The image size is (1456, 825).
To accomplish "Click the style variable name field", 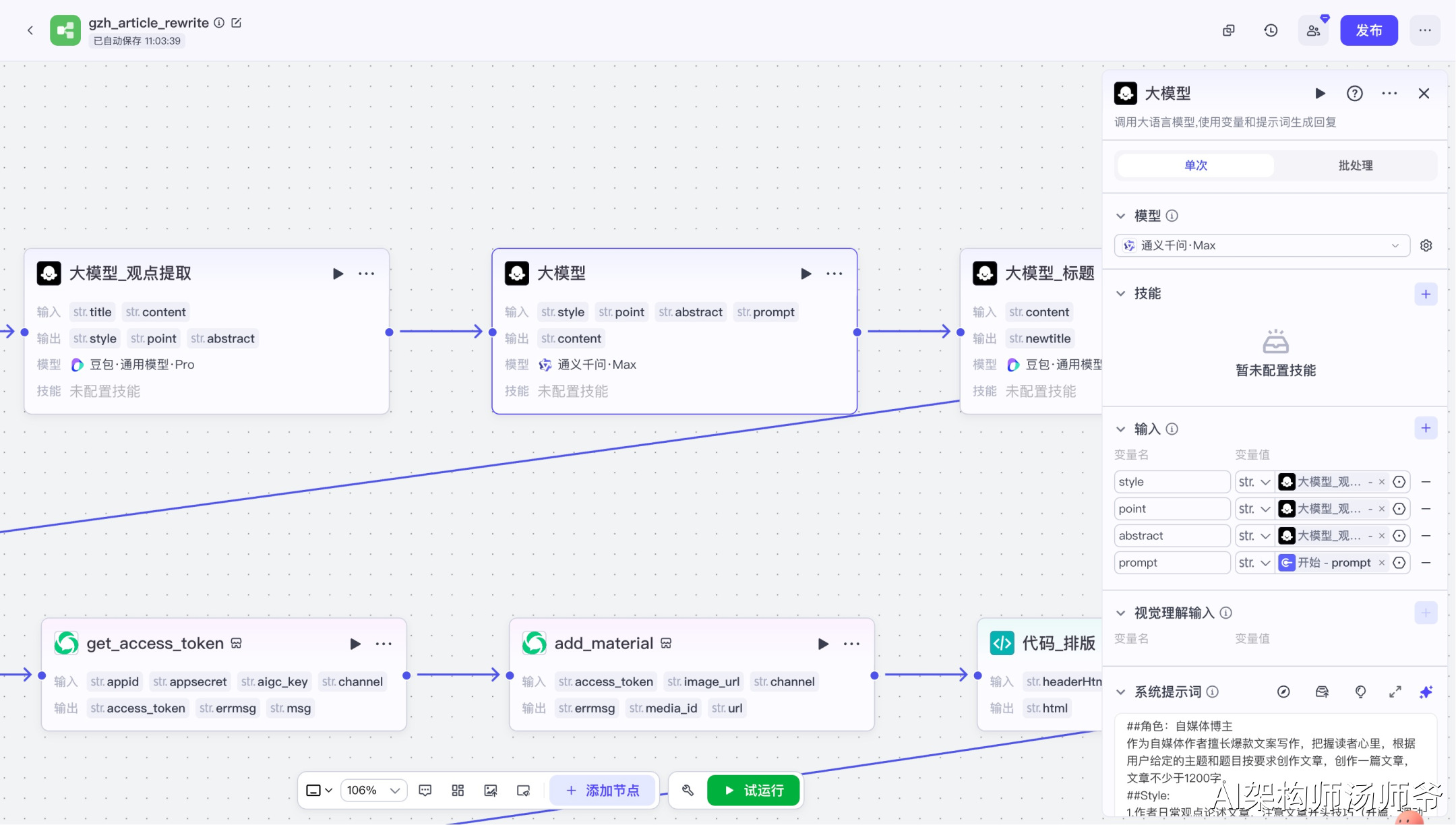I will [1172, 482].
